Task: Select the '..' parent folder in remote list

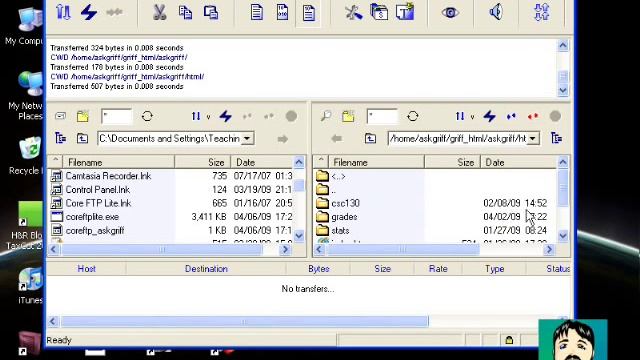Action: pyautogui.click(x=333, y=190)
